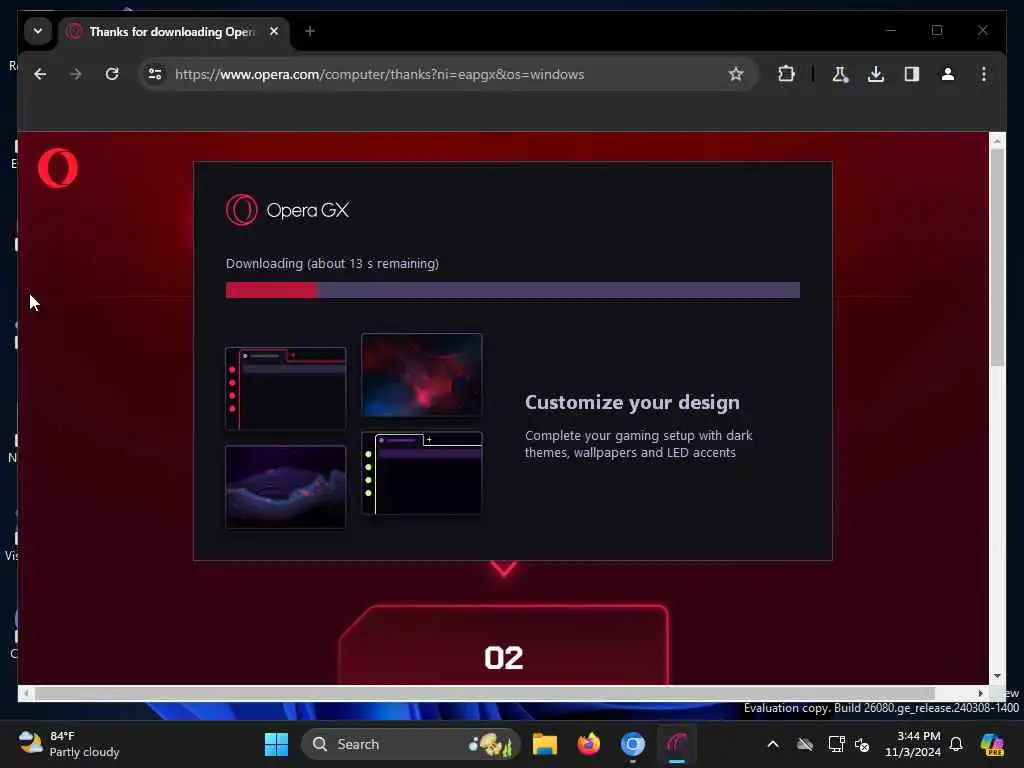Expand the tab search dropdown
The width and height of the screenshot is (1024, 768).
tap(38, 31)
